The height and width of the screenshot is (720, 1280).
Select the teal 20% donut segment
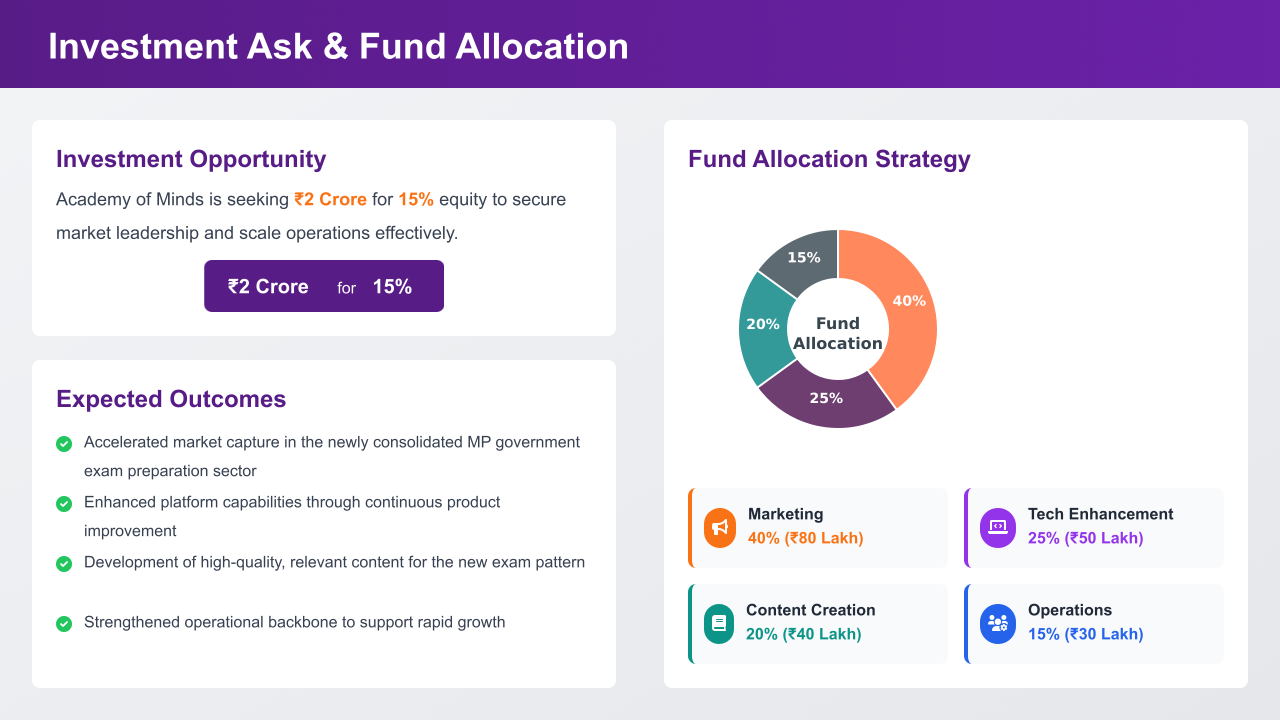pyautogui.click(x=762, y=327)
